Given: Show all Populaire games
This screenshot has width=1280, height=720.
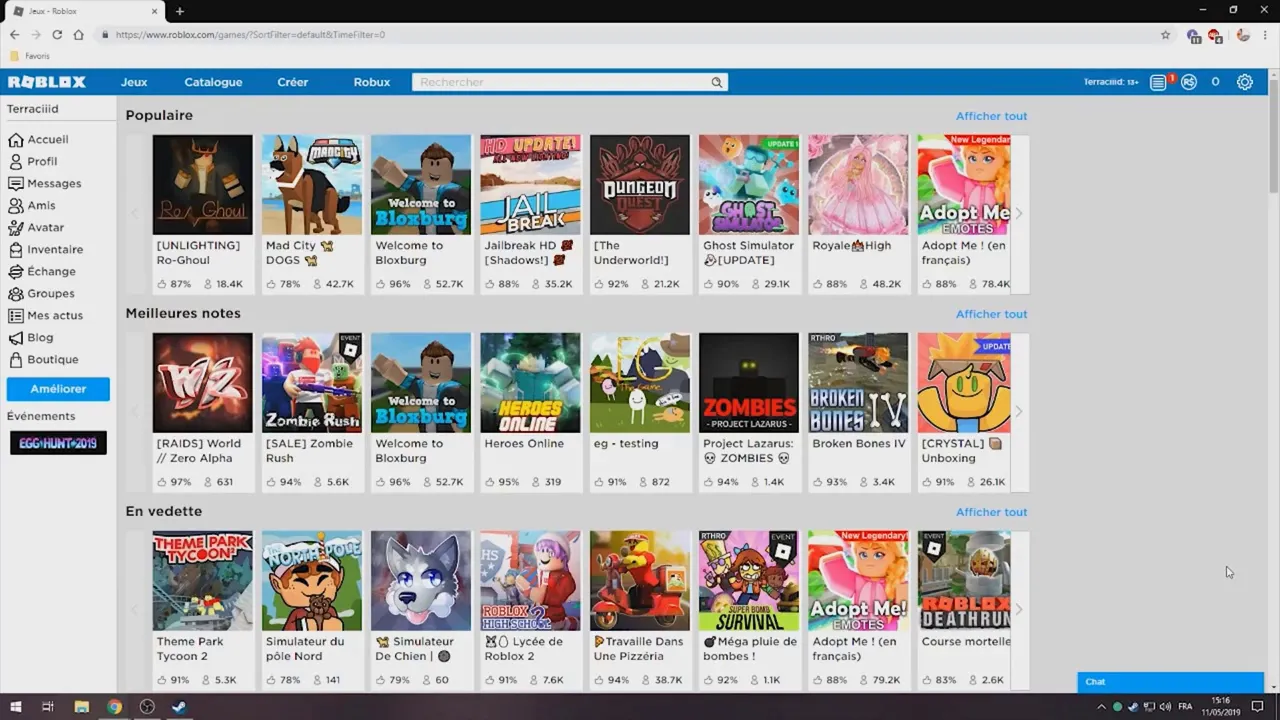Looking at the screenshot, I should 991,116.
